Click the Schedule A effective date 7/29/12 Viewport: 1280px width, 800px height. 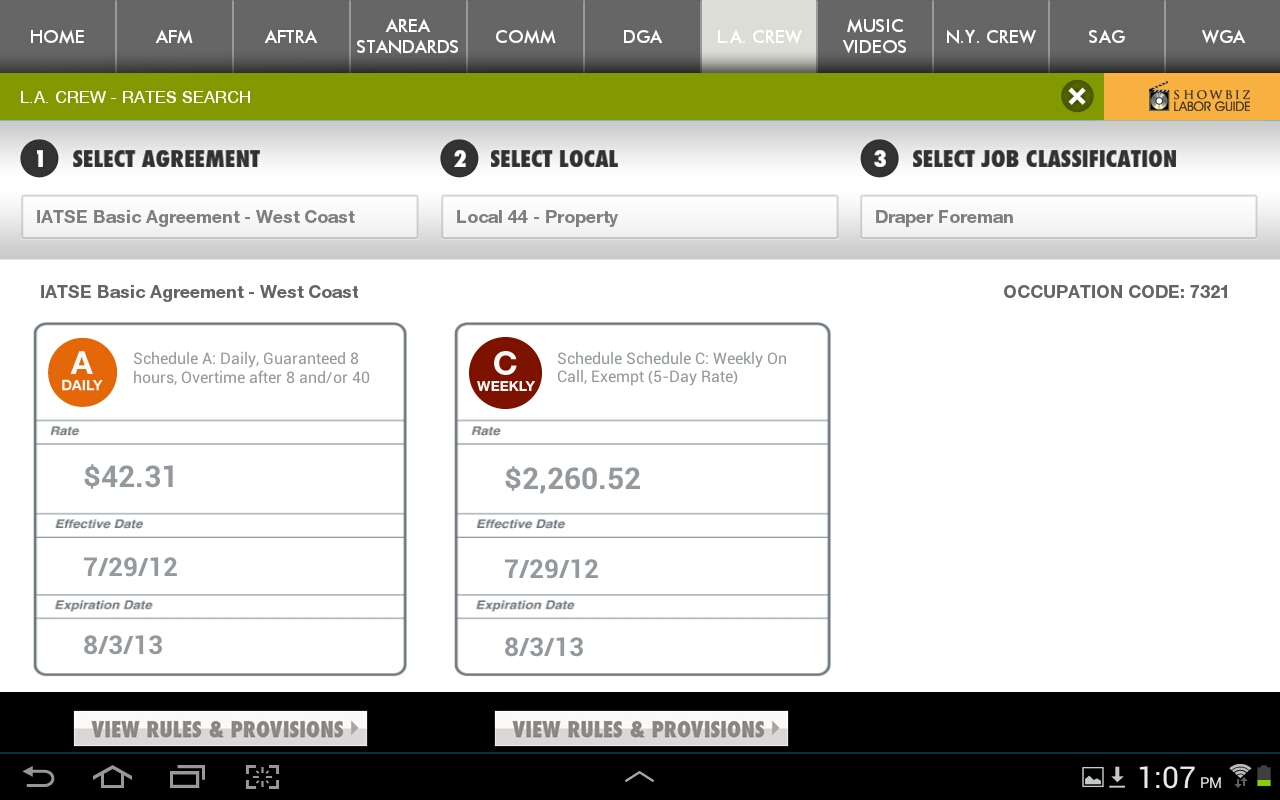point(130,567)
